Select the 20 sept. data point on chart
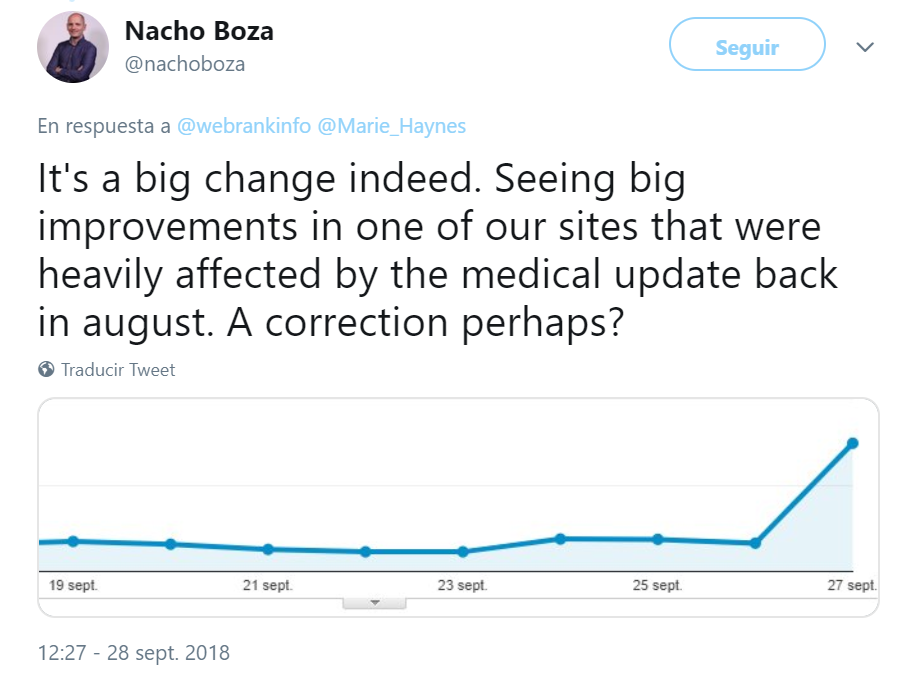The height and width of the screenshot is (676, 908). 170,544
